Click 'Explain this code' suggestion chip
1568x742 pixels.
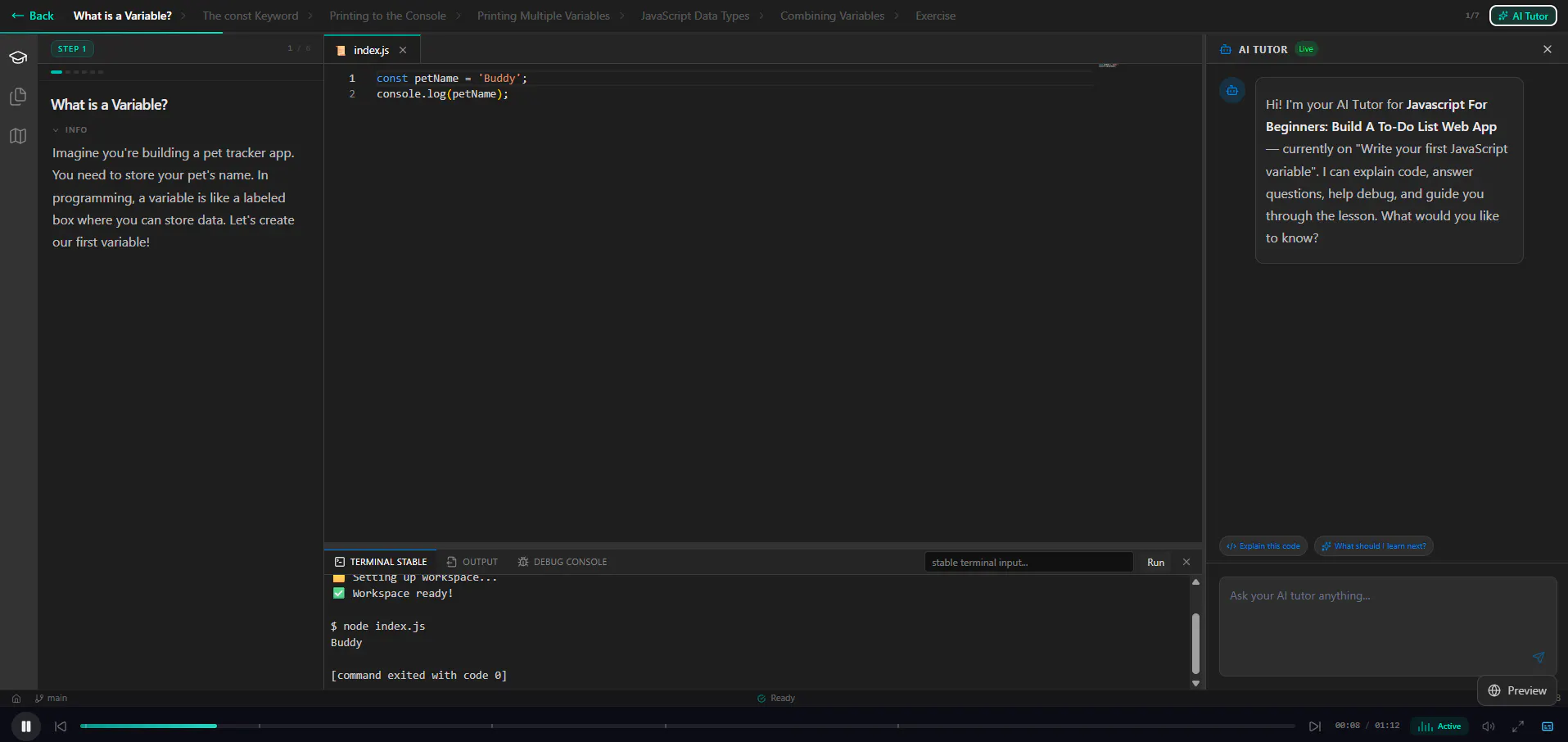pyautogui.click(x=1263, y=546)
